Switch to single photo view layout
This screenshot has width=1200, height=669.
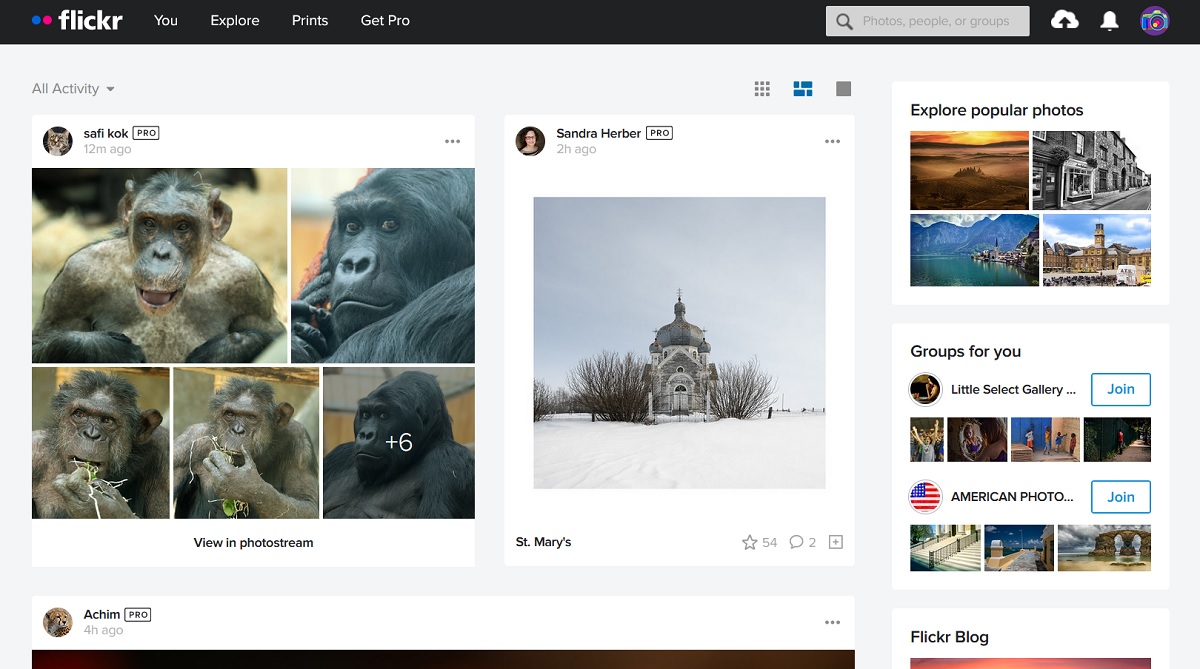[843, 88]
